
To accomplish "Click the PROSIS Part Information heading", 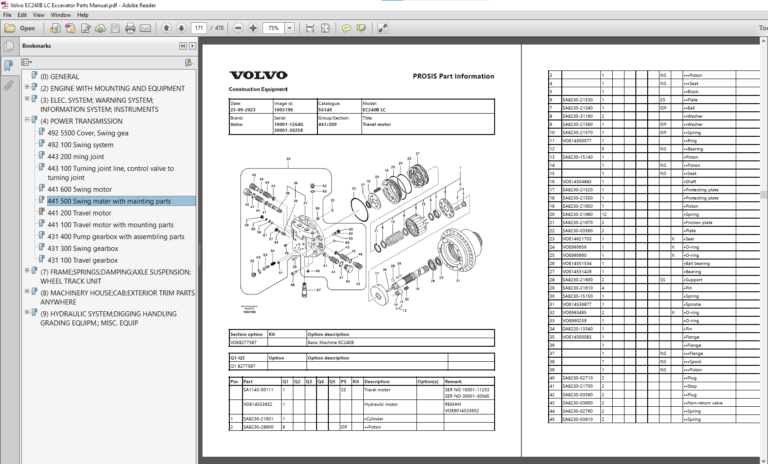I will pyautogui.click(x=453, y=76).
